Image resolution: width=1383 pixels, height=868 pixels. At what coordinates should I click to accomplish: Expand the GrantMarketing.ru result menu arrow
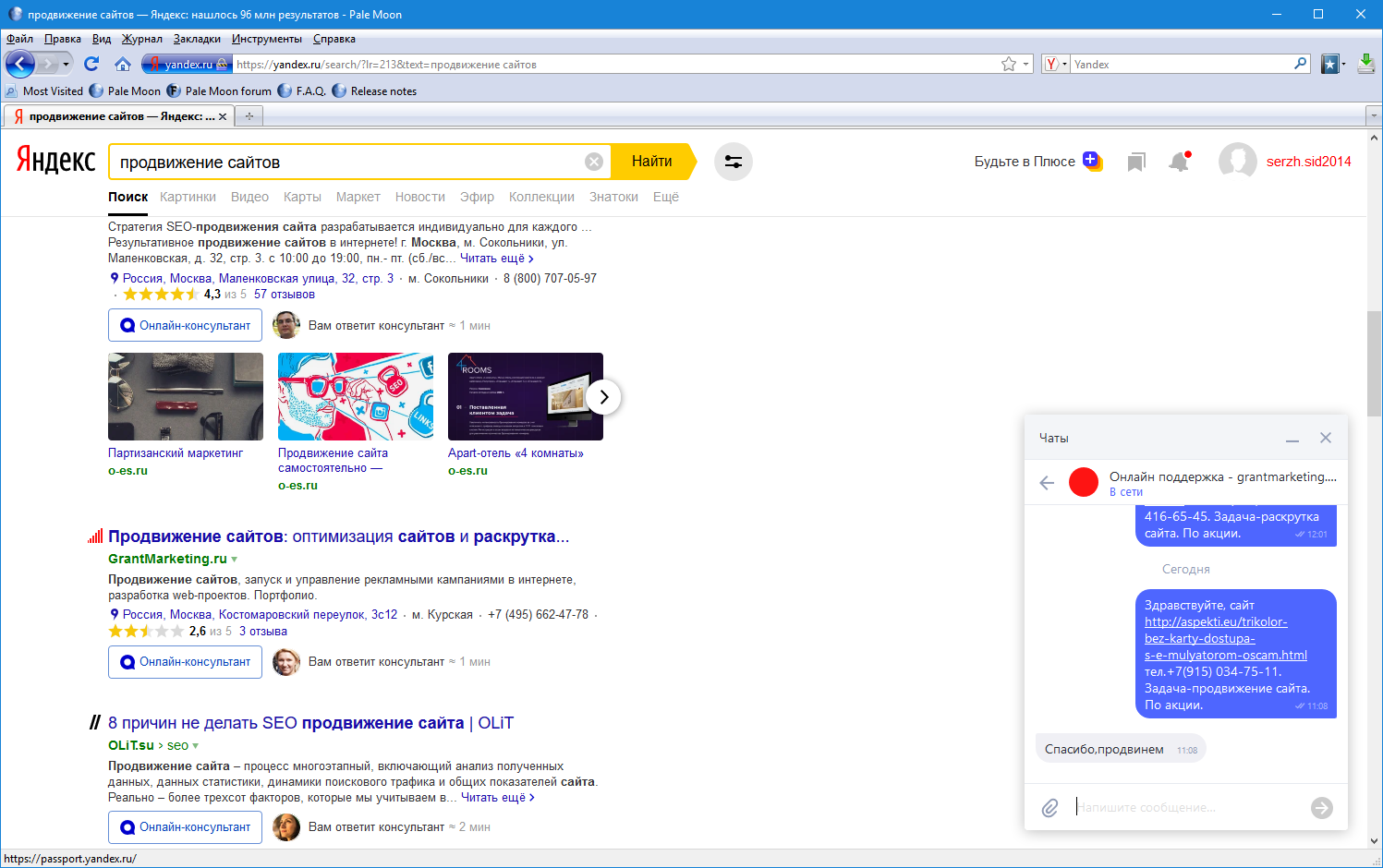coord(235,560)
